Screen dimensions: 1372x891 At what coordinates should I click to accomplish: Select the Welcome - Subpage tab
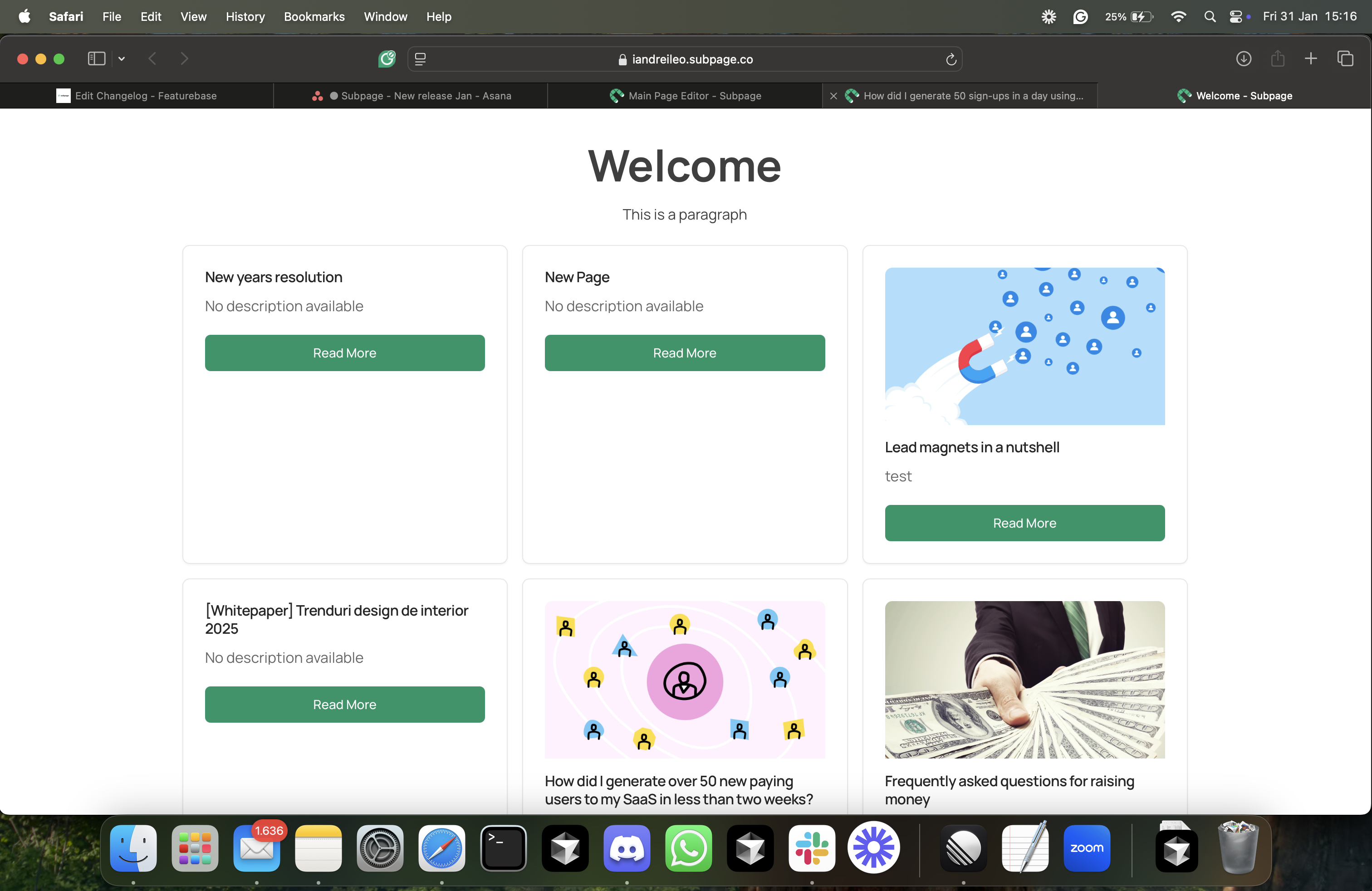point(1234,96)
